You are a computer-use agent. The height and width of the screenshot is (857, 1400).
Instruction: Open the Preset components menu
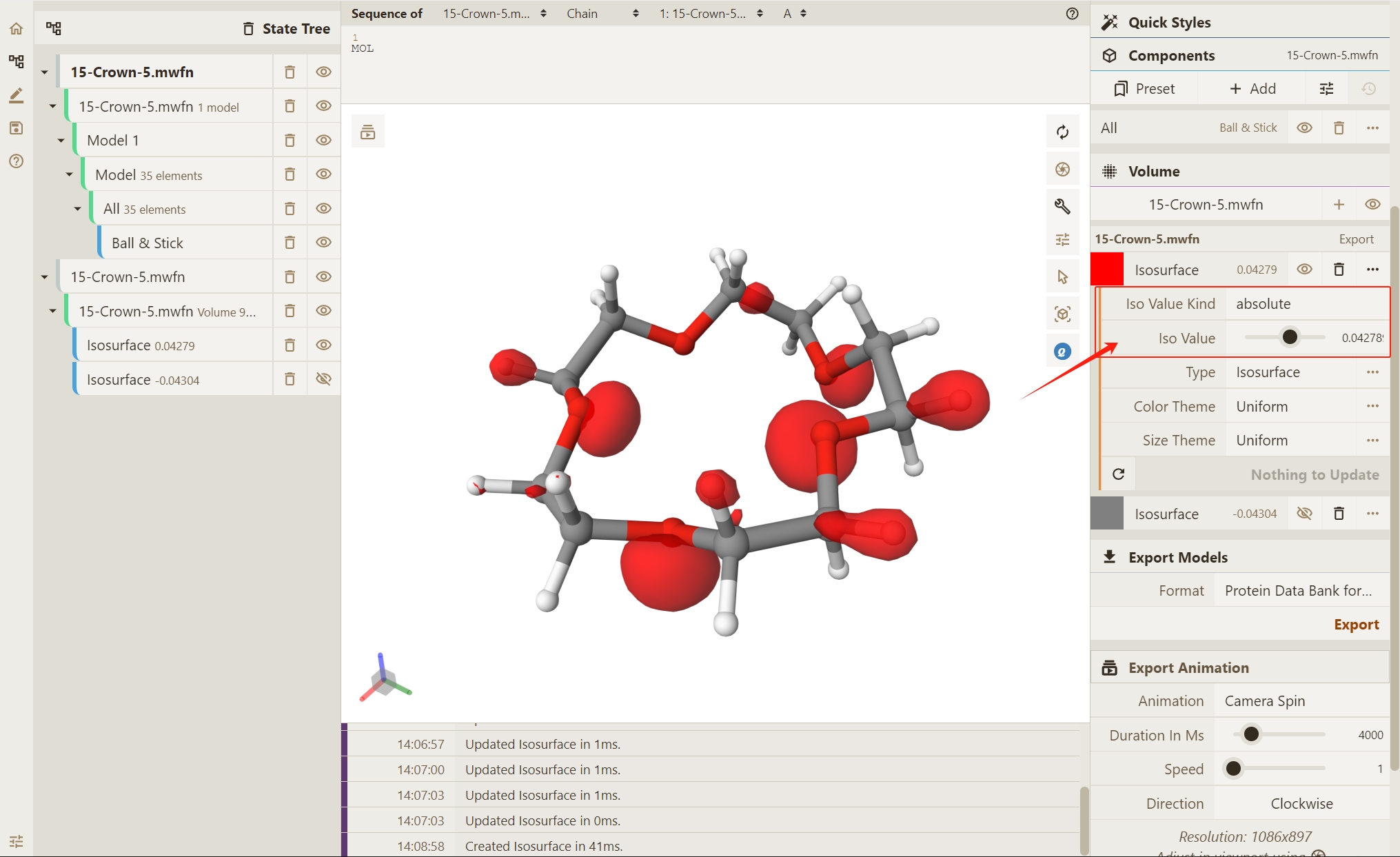click(x=1144, y=89)
